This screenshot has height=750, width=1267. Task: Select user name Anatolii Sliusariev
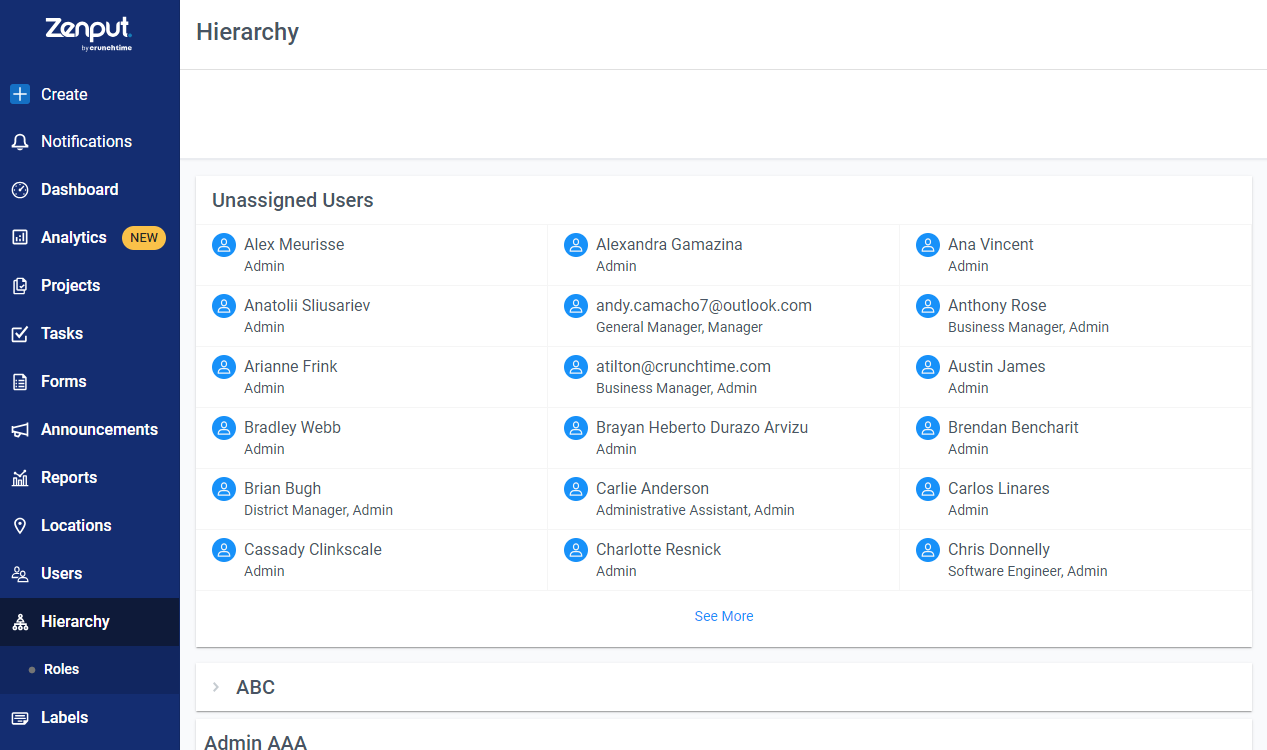point(307,305)
